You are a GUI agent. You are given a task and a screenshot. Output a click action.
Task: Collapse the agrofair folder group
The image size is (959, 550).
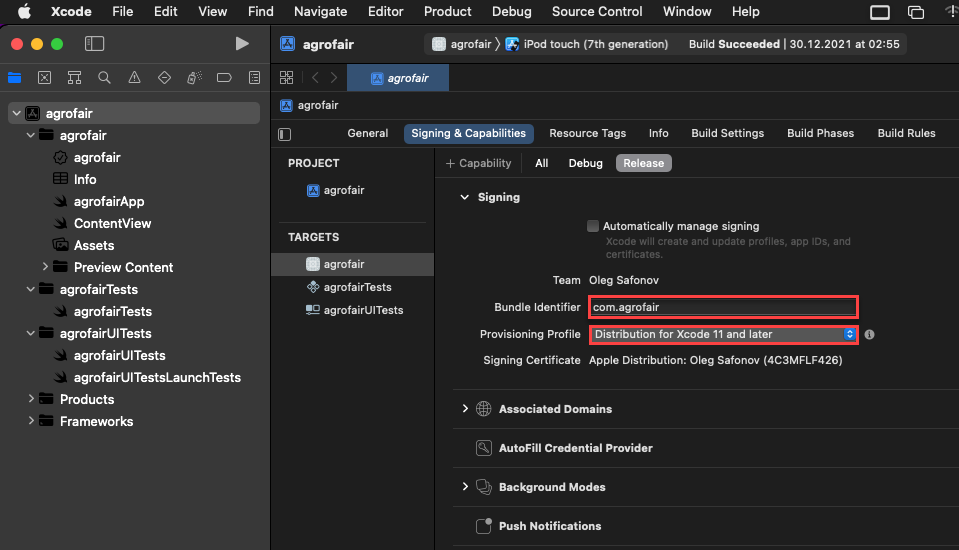(x=31, y=135)
